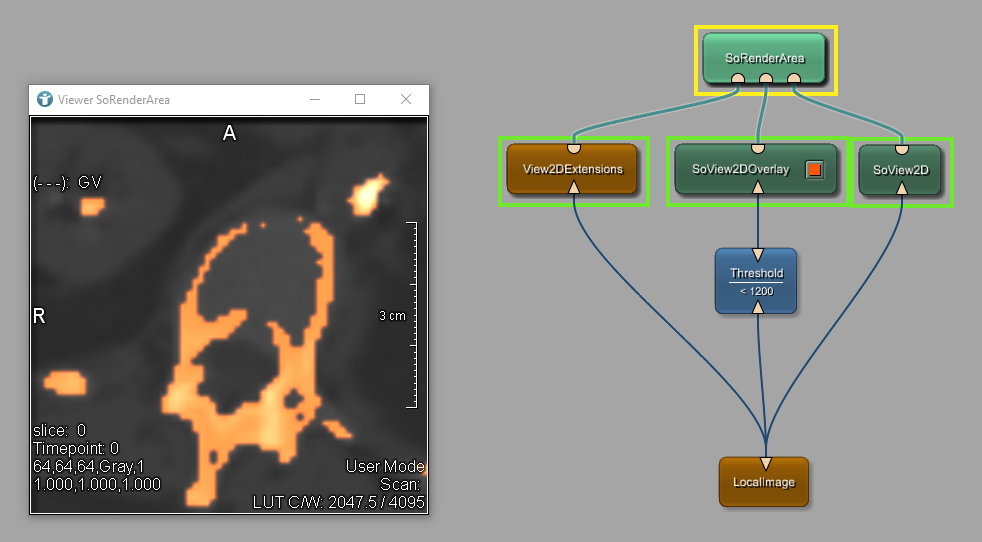Select the Threshold module node

756,281
